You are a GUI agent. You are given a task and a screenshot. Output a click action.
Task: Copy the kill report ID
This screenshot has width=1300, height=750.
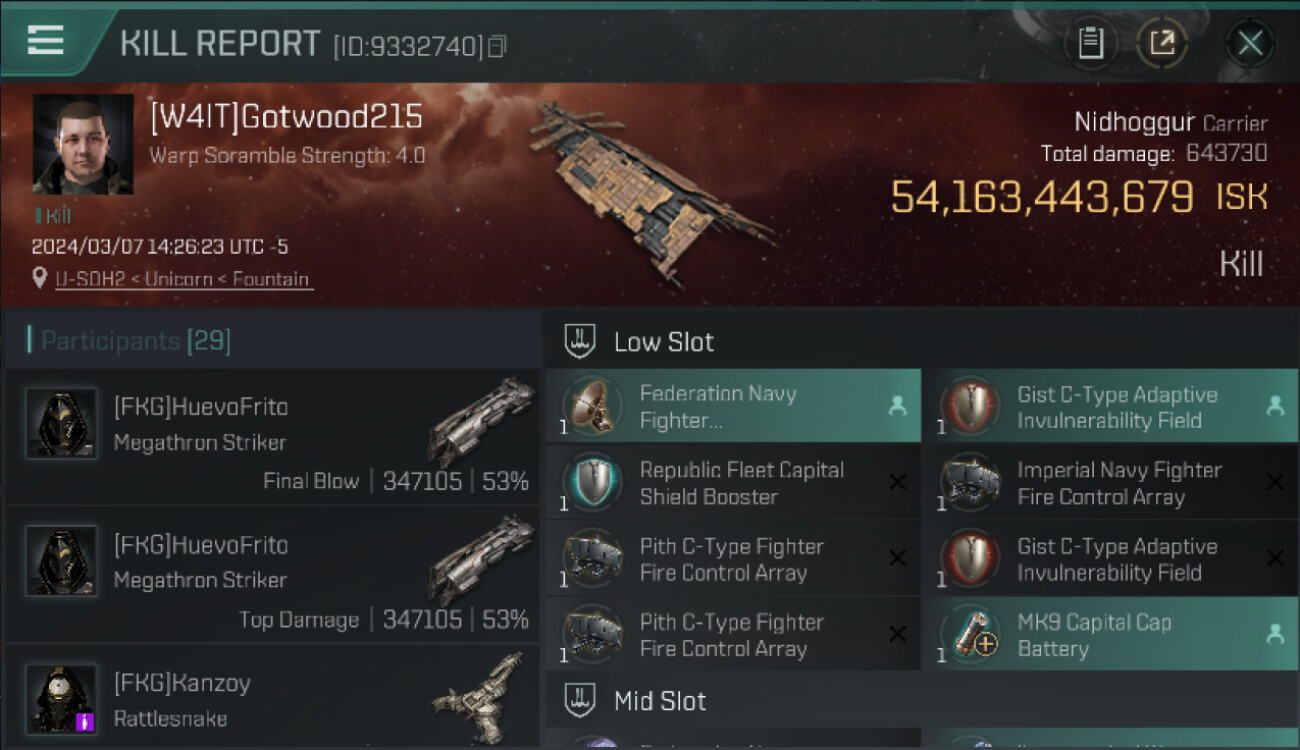click(497, 46)
